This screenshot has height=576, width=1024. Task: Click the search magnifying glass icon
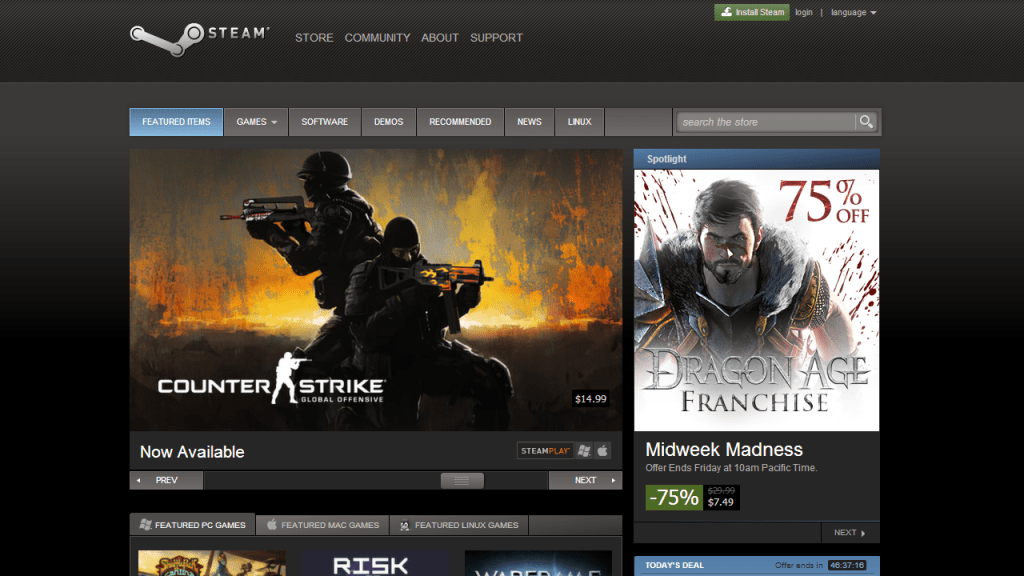(x=866, y=122)
